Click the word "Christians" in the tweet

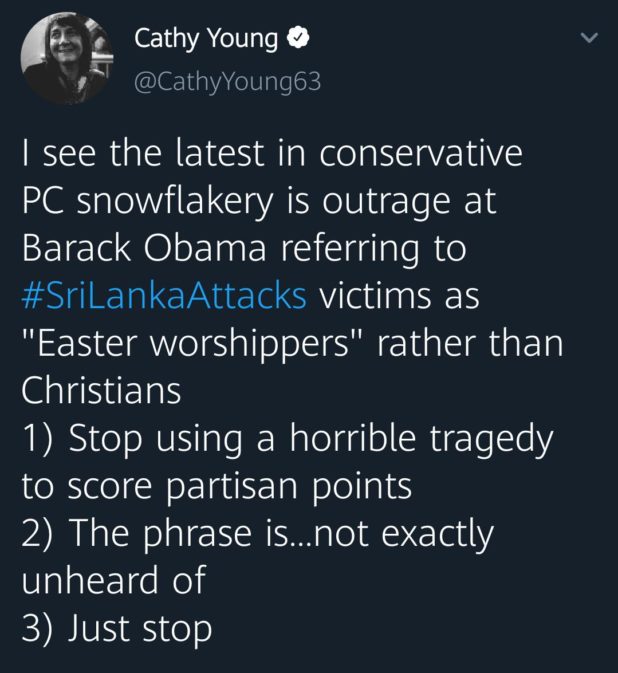coord(101,391)
